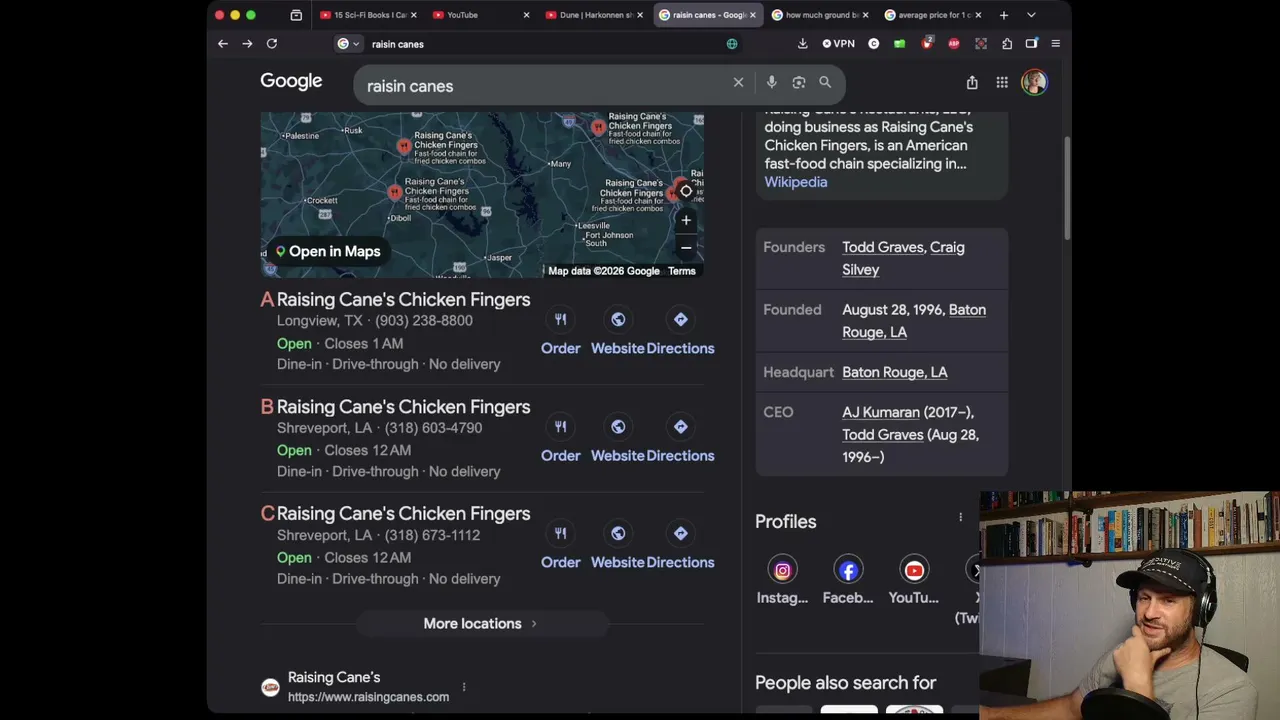The height and width of the screenshot is (720, 1280).
Task: Zoom in on the map
Action: tap(686, 220)
